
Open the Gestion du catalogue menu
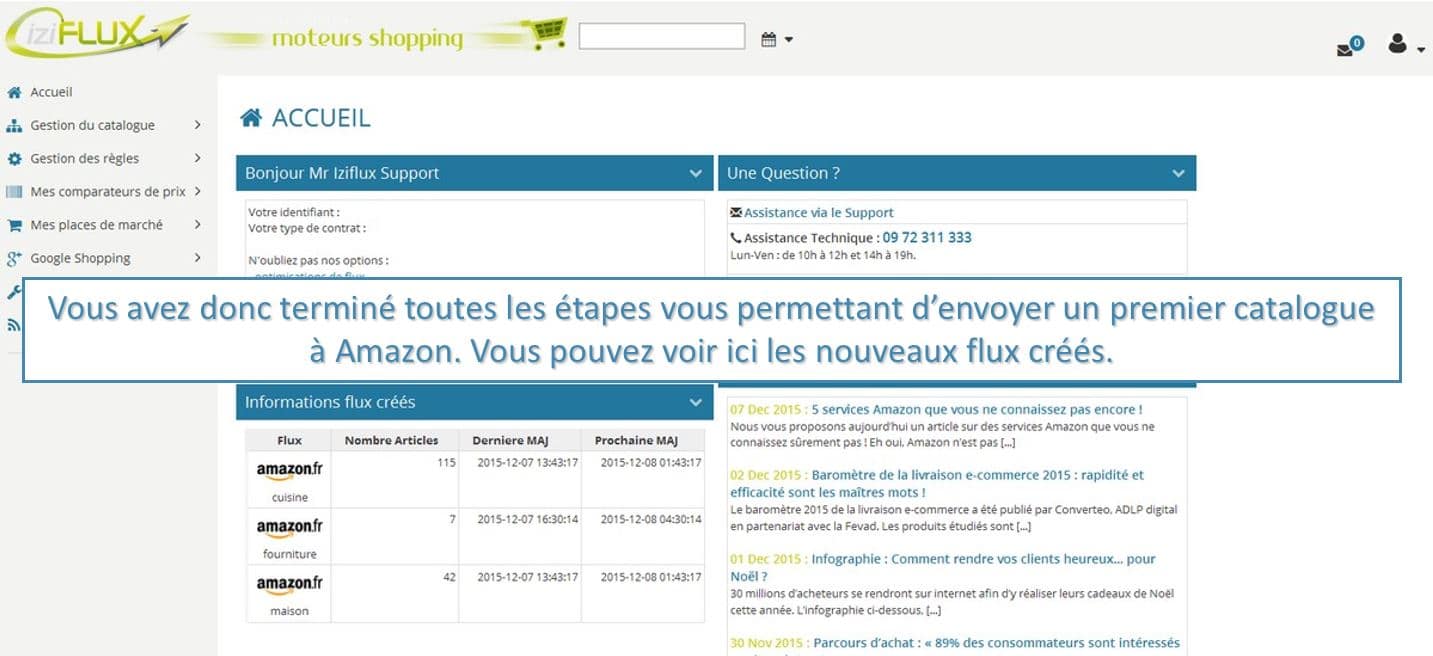tap(92, 125)
